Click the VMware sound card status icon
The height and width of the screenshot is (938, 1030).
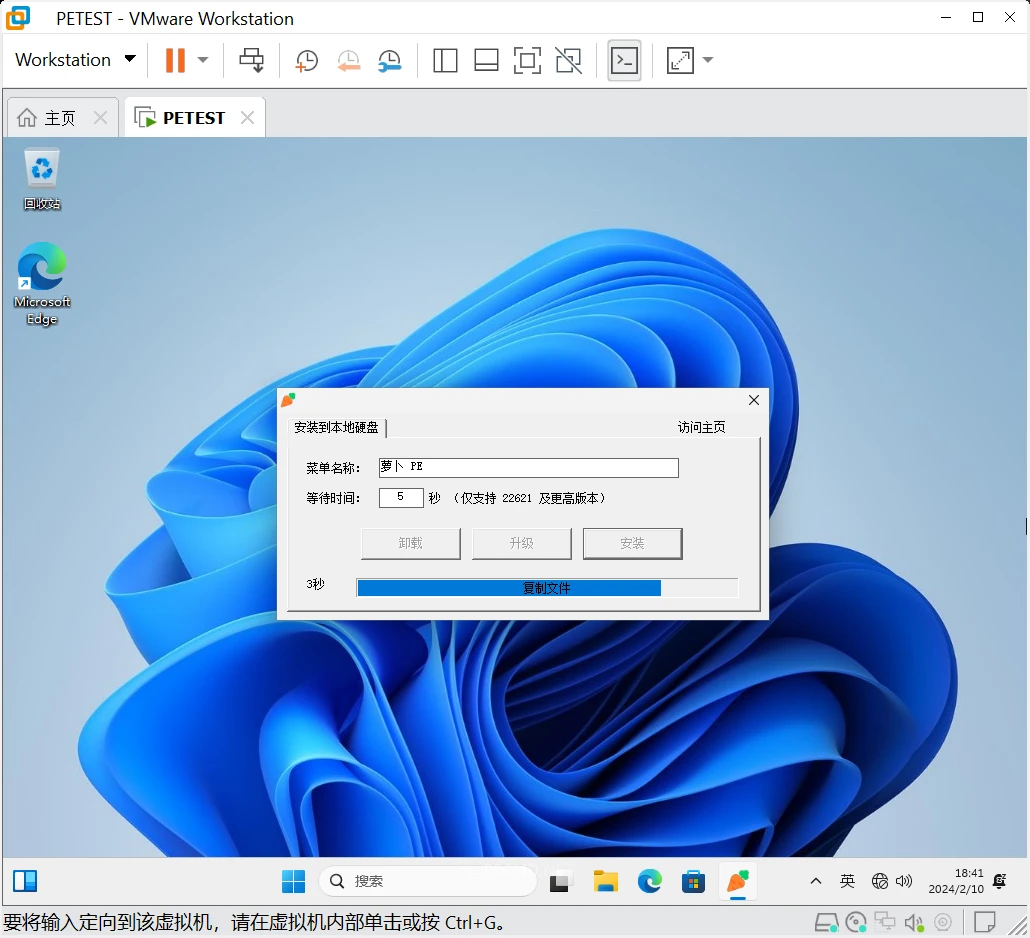click(x=914, y=923)
